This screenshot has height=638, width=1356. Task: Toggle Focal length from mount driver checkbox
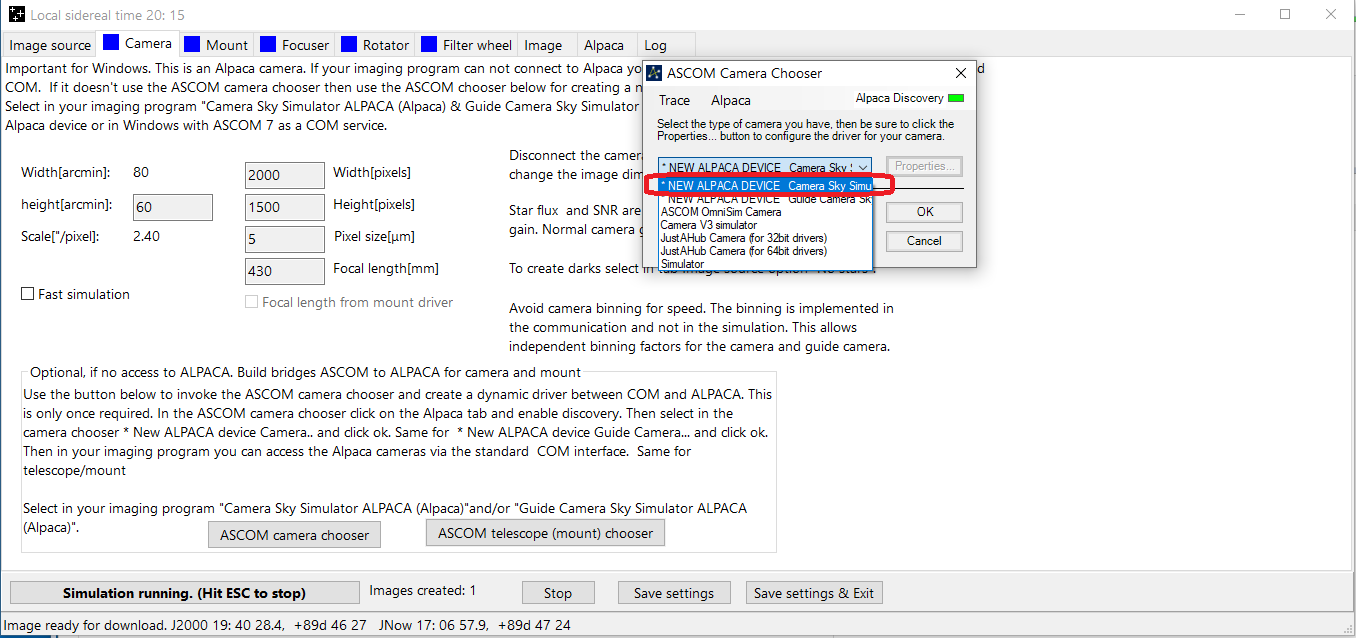252,302
